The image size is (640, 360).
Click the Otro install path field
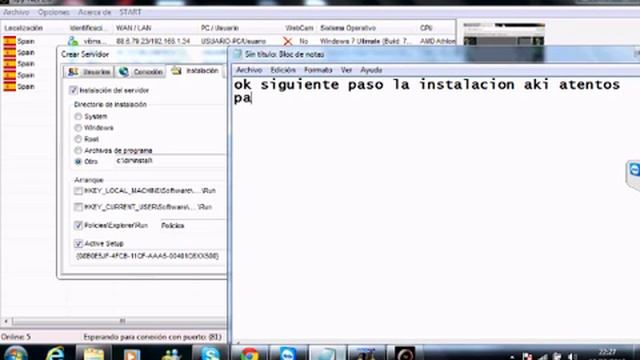point(170,161)
